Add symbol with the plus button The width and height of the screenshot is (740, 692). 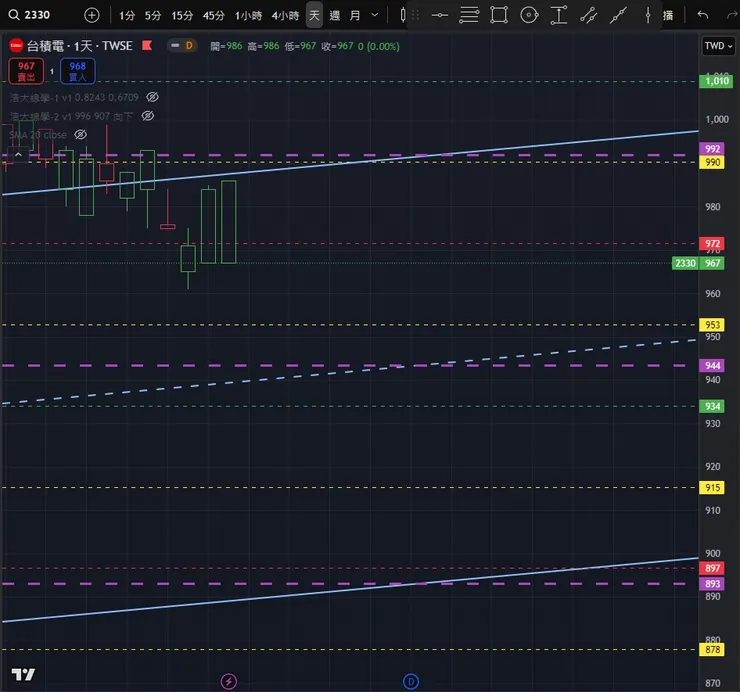point(92,15)
